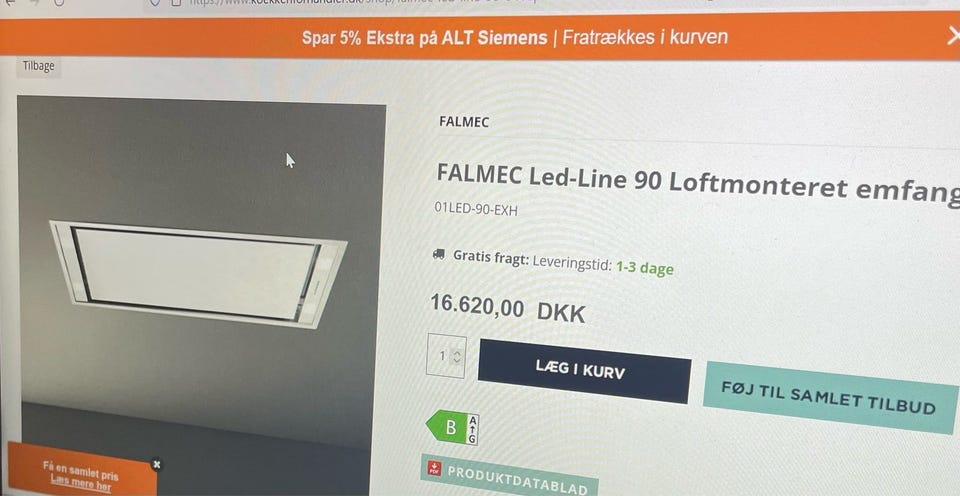Screen dimensions: 960x496
Task: Click the delivery truck icon
Action: click(x=438, y=254)
